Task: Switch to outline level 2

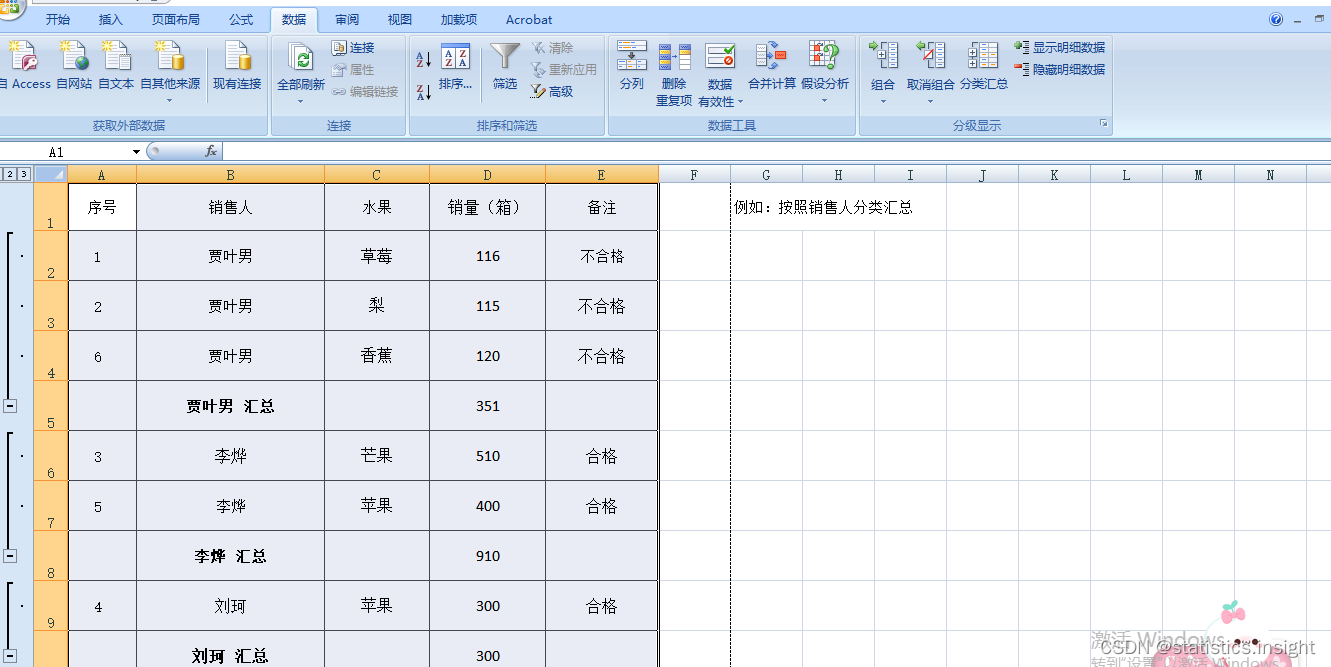Action: [x=10, y=174]
